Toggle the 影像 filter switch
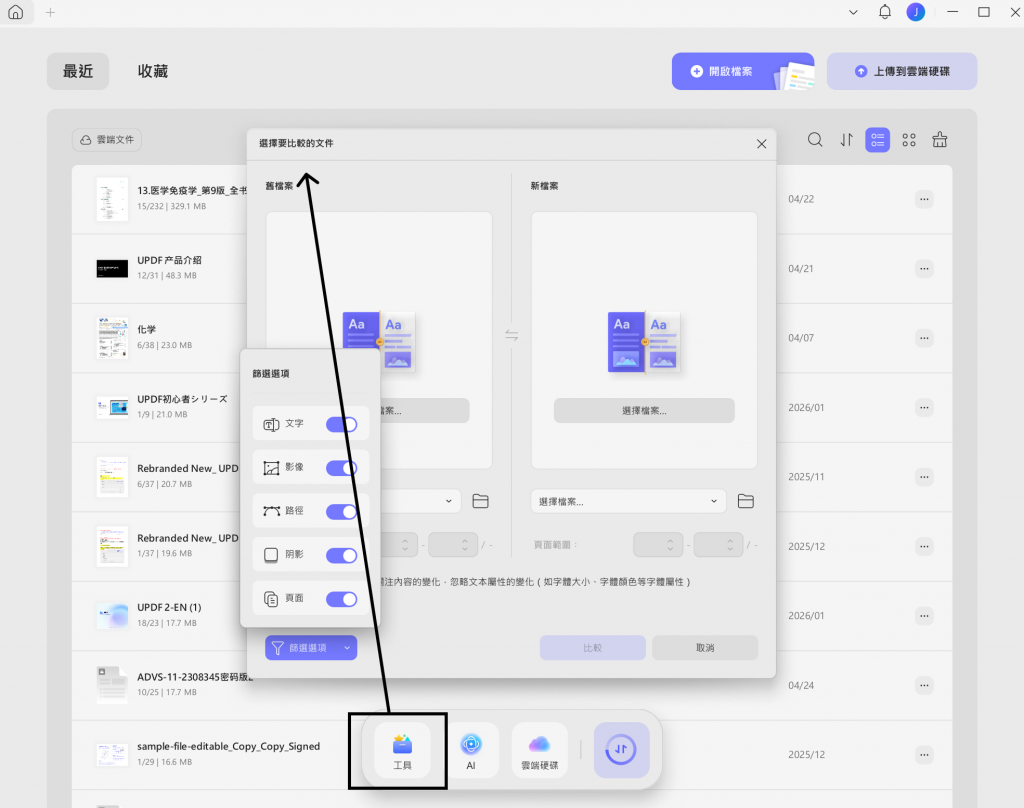Screen dimensions: 1024x808 [x=342, y=468]
